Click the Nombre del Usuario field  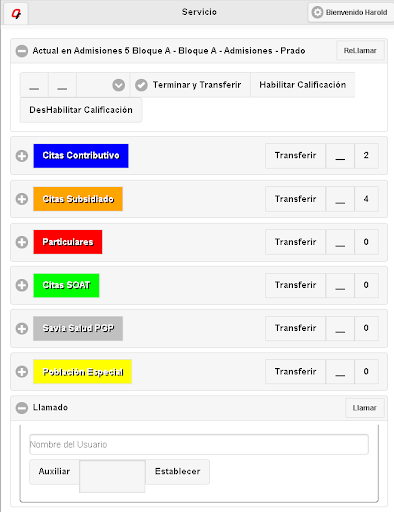tap(199, 444)
